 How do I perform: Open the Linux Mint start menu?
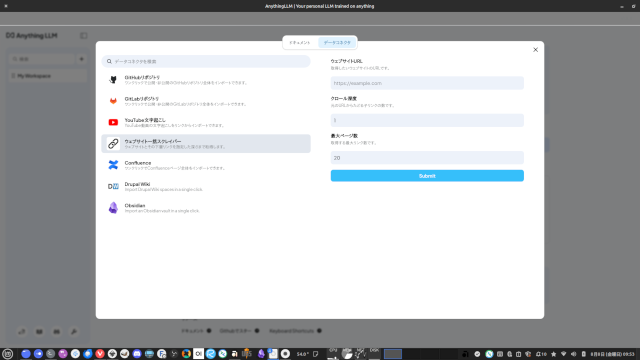pyautogui.click(x=8, y=354)
